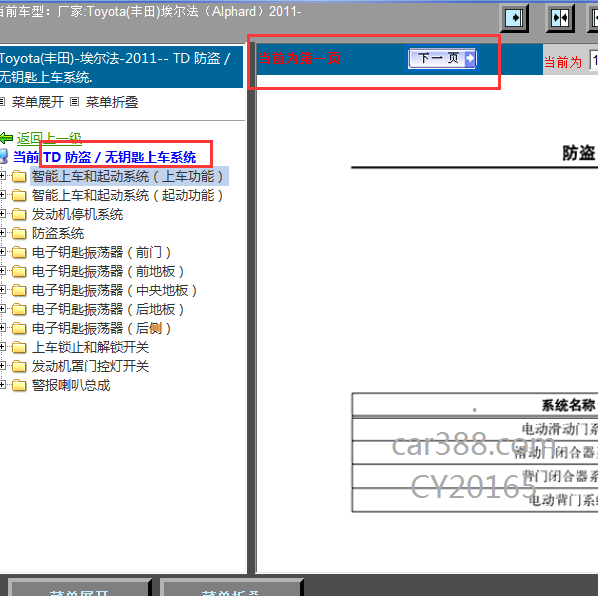Click 菜单展开 link above tree

(x=37, y=102)
